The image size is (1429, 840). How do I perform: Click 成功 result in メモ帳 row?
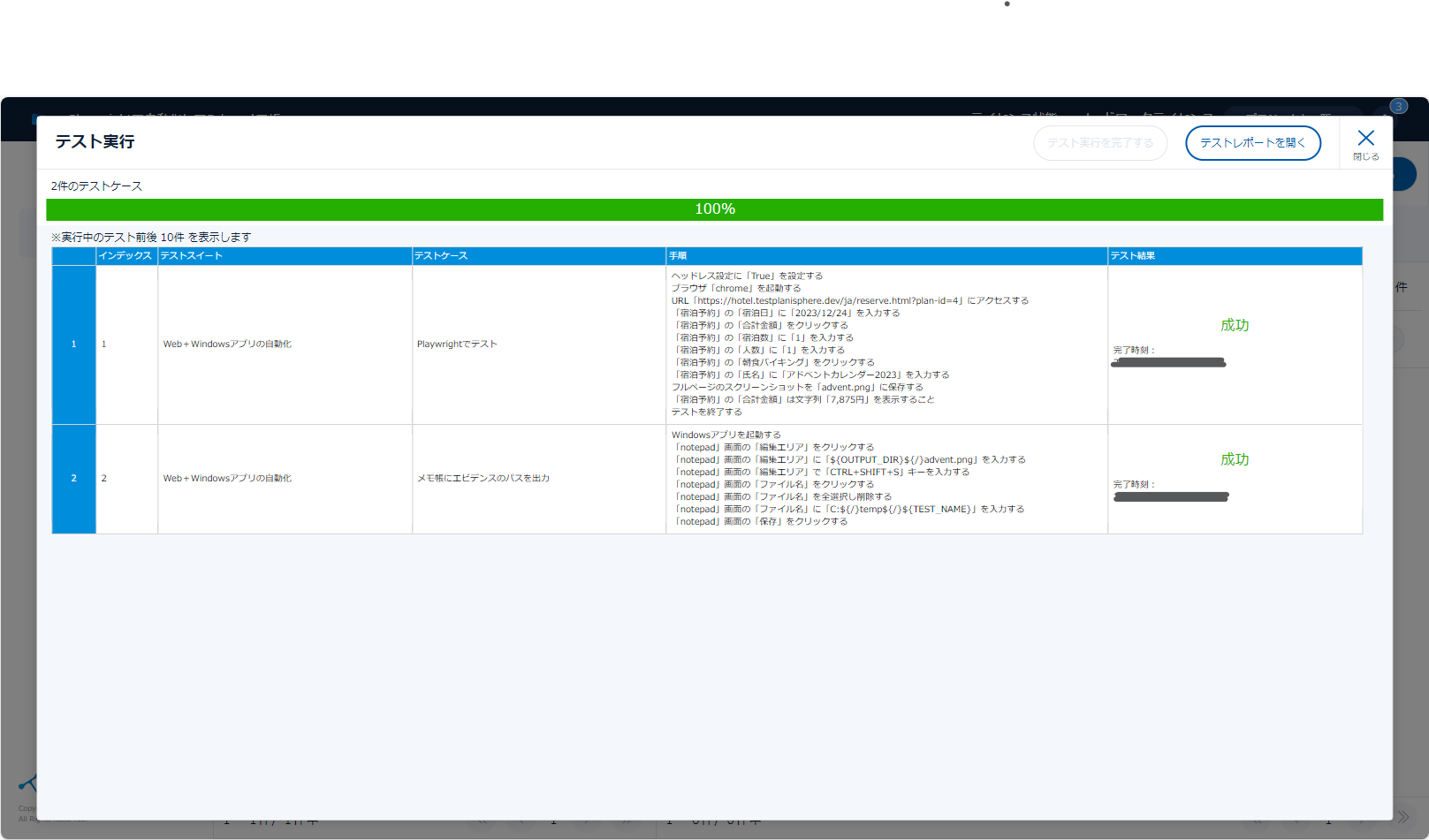(x=1235, y=459)
